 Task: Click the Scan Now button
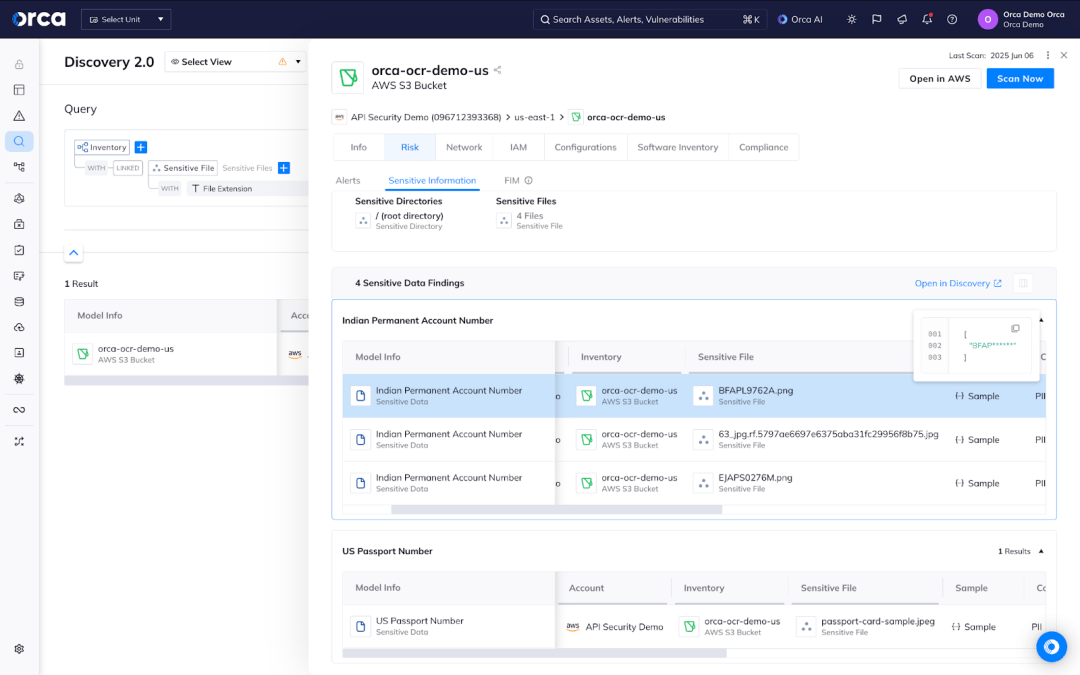click(x=1020, y=79)
